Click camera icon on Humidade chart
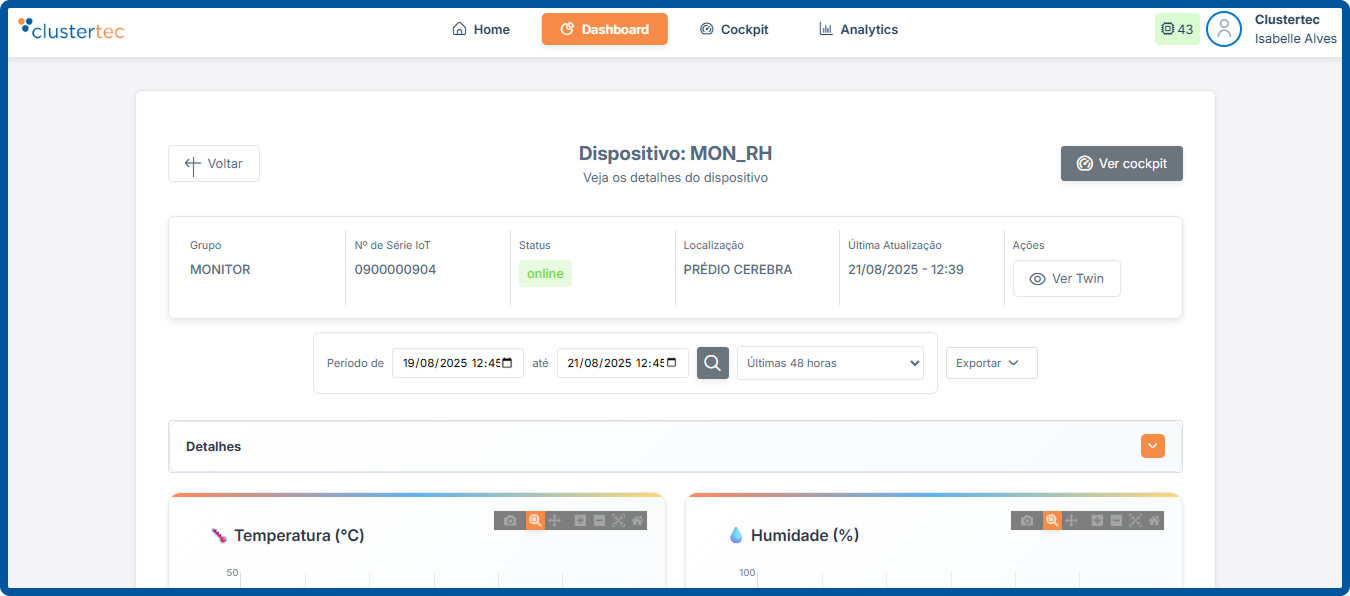 [1027, 521]
